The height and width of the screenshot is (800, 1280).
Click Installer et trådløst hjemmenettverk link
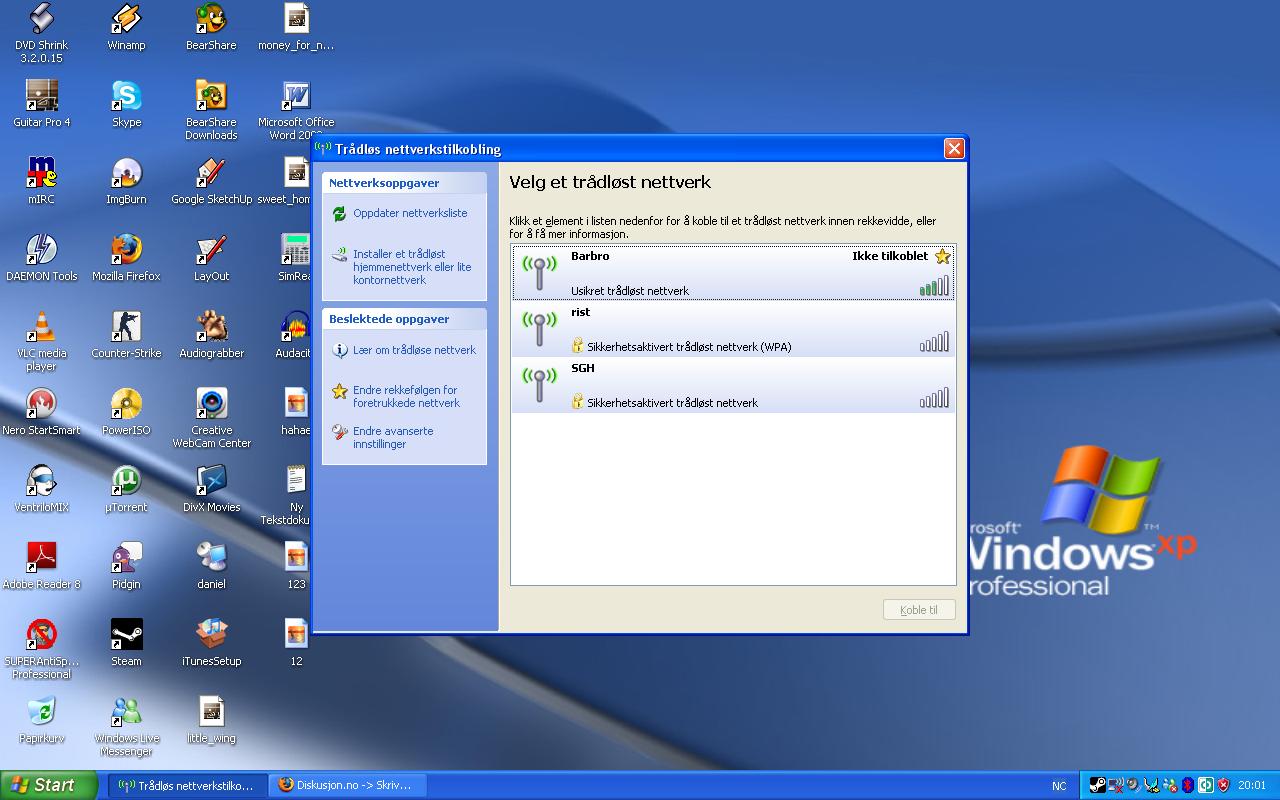401,267
